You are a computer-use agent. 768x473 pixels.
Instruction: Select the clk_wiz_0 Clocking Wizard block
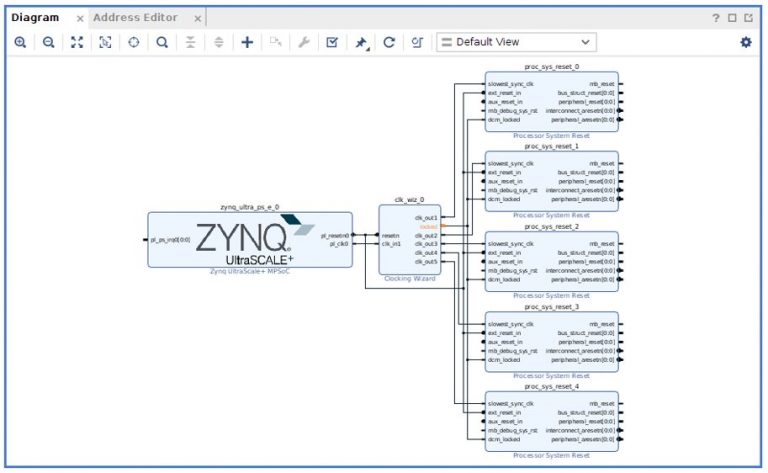(409, 240)
